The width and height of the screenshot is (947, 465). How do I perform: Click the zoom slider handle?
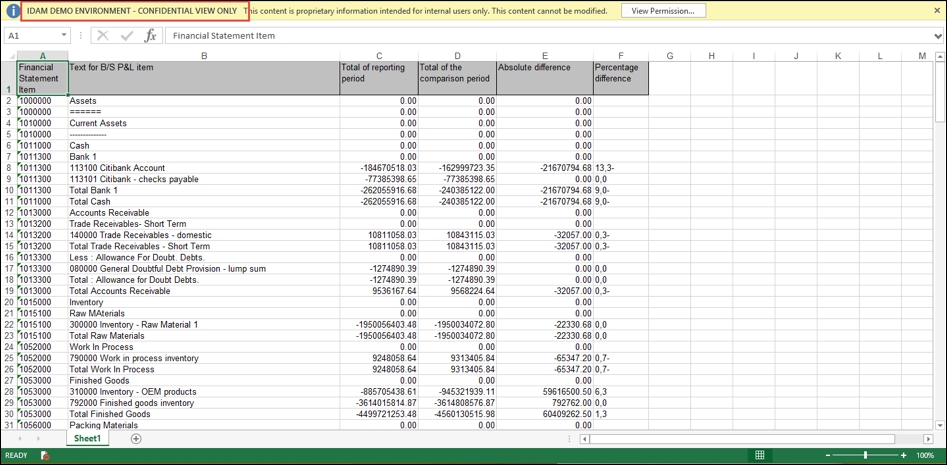coord(865,455)
